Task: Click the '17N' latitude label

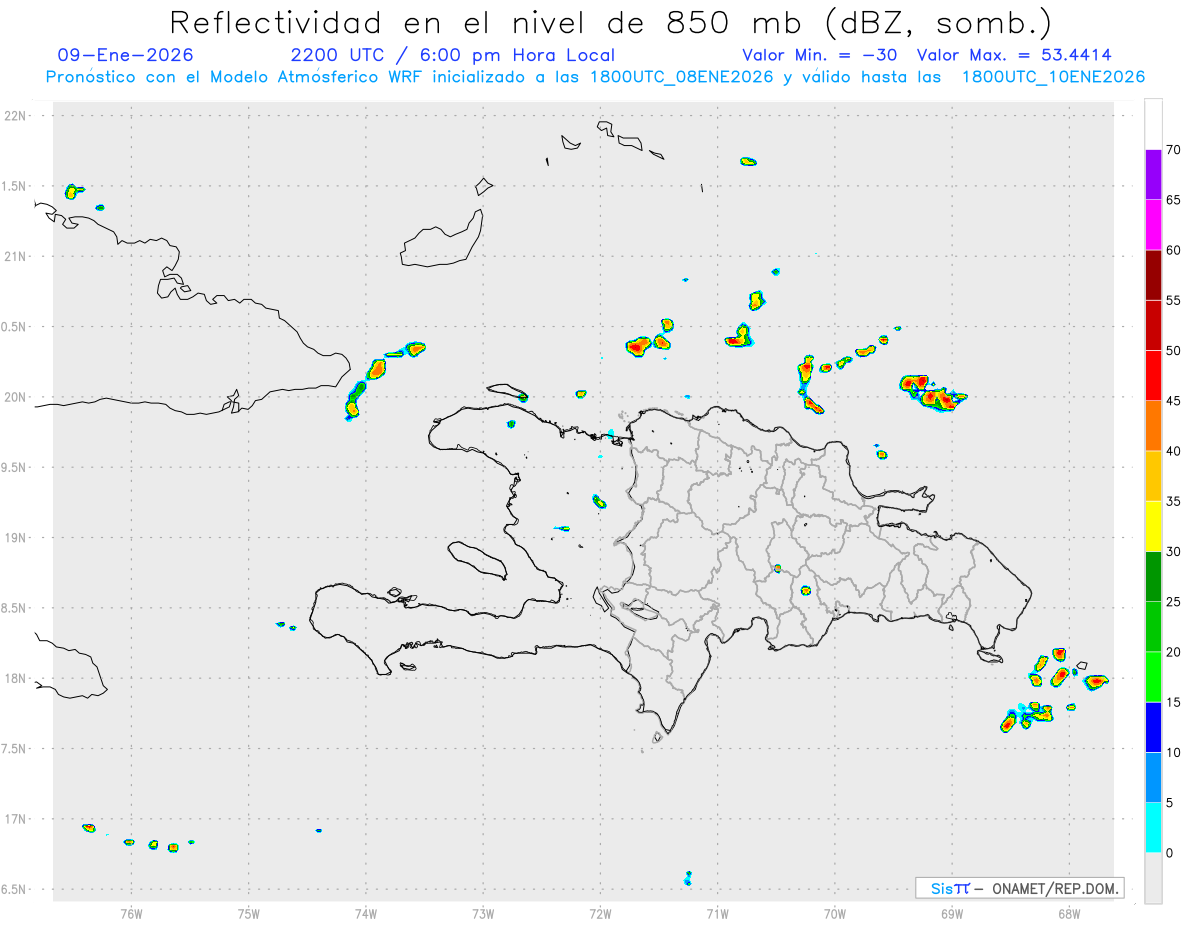Action: 15,819
